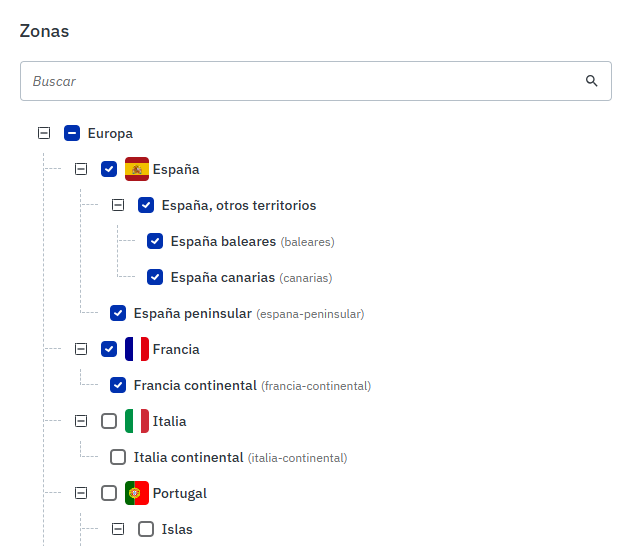This screenshot has height=546, width=619.
Task: Click the search magnifier icon
Action: tap(591, 81)
